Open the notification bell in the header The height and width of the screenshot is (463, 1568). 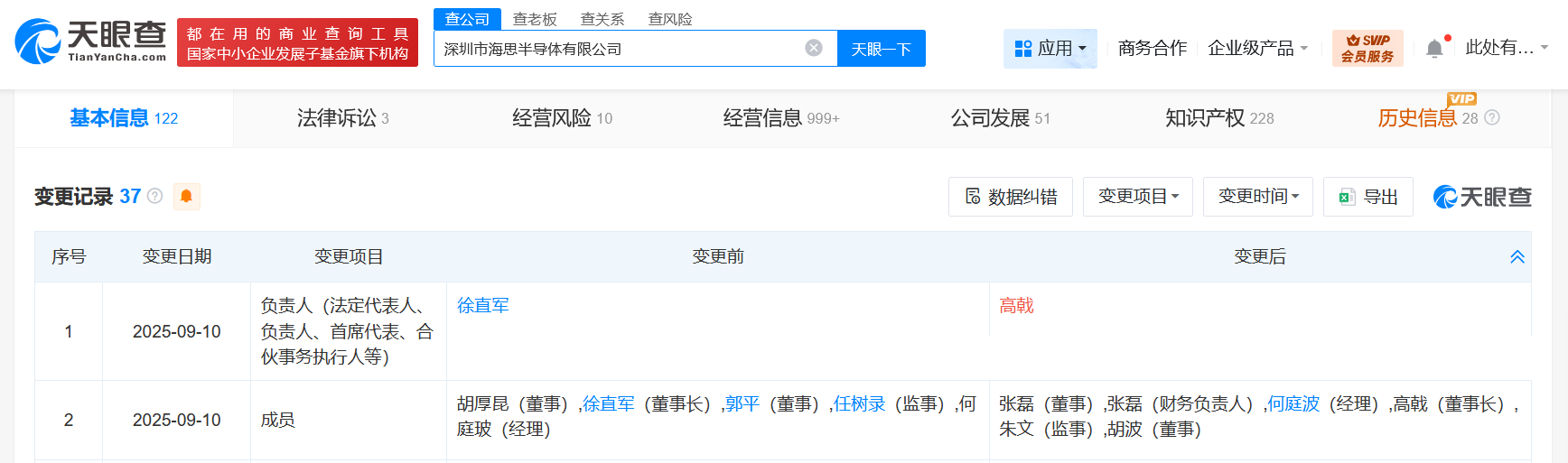point(1434,48)
